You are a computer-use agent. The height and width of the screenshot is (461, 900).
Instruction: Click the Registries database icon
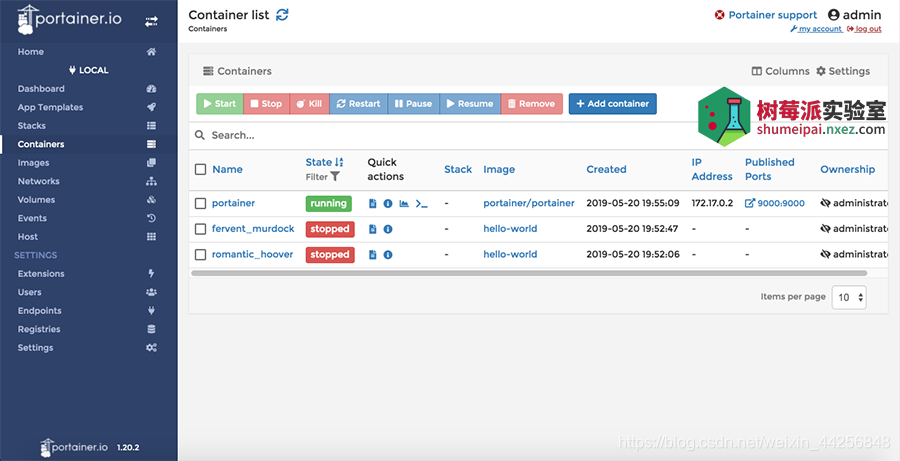pos(152,330)
